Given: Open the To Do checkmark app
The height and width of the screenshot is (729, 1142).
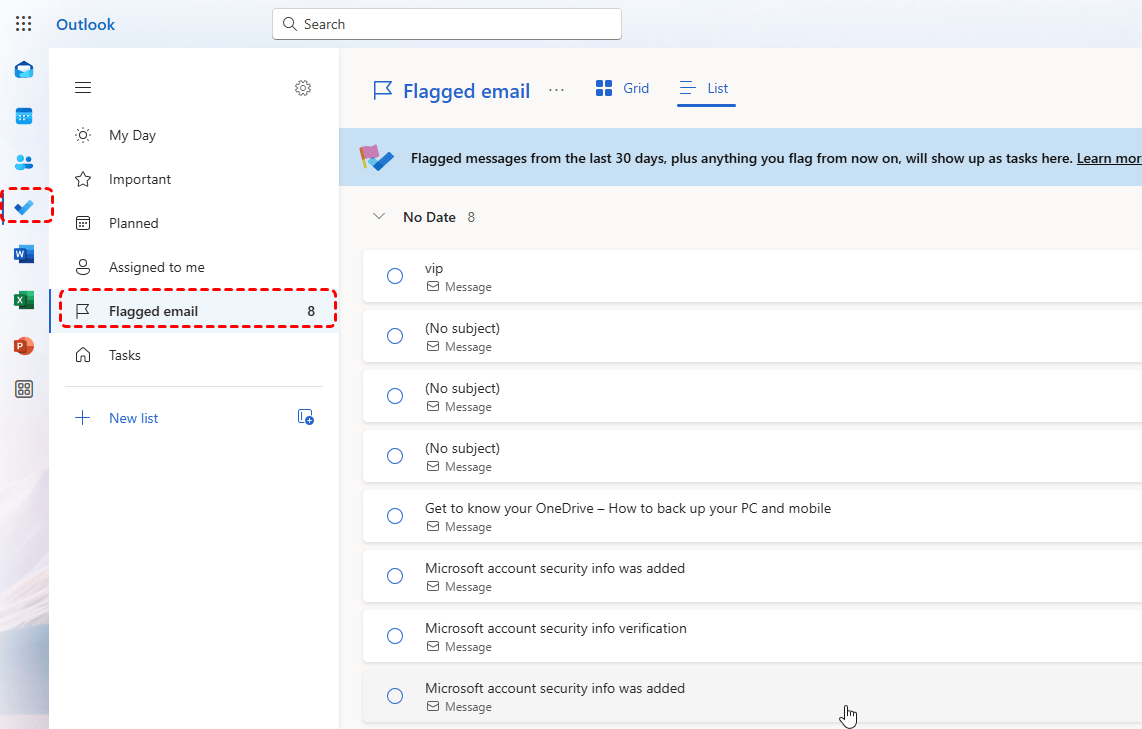Looking at the screenshot, I should click(x=24, y=208).
